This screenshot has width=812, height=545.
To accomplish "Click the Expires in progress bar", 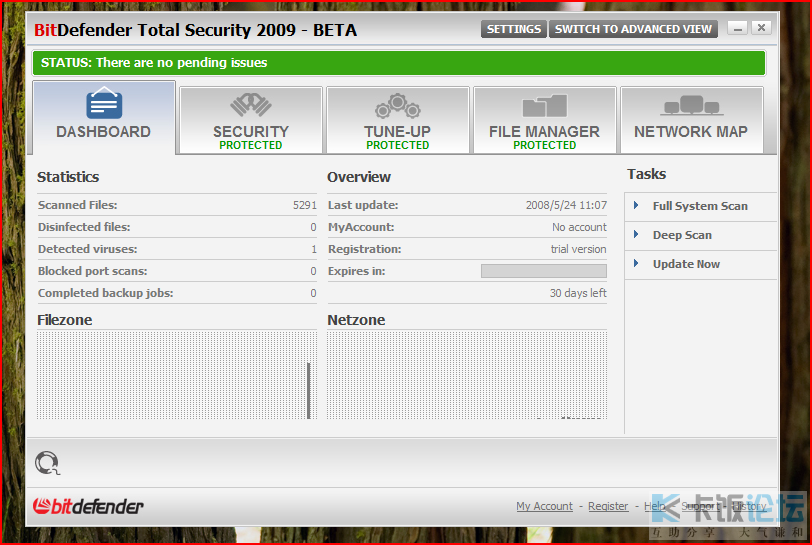I will [x=543, y=271].
